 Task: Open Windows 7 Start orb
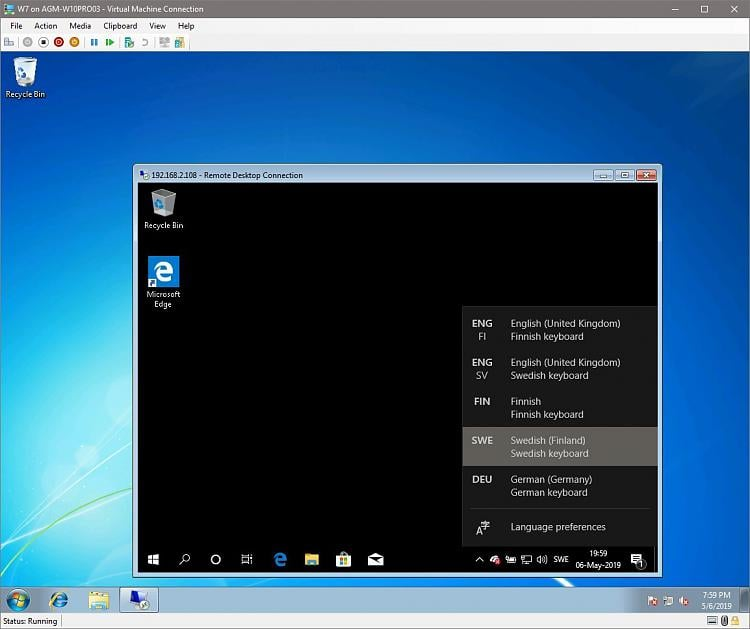[18, 600]
